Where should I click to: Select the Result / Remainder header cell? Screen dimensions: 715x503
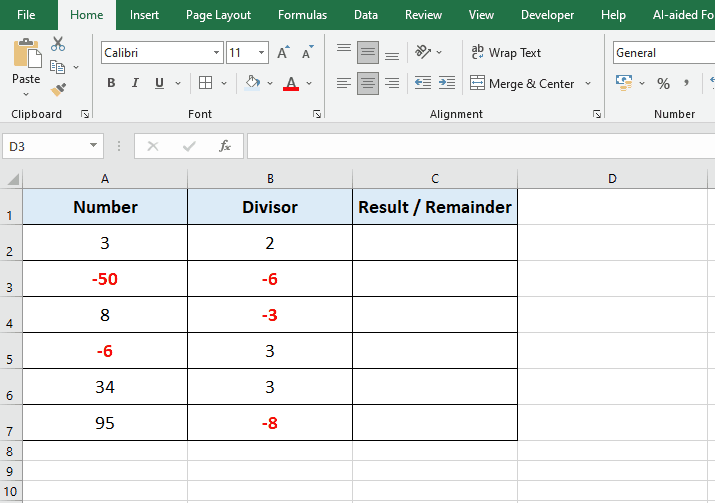pyautogui.click(x=435, y=207)
